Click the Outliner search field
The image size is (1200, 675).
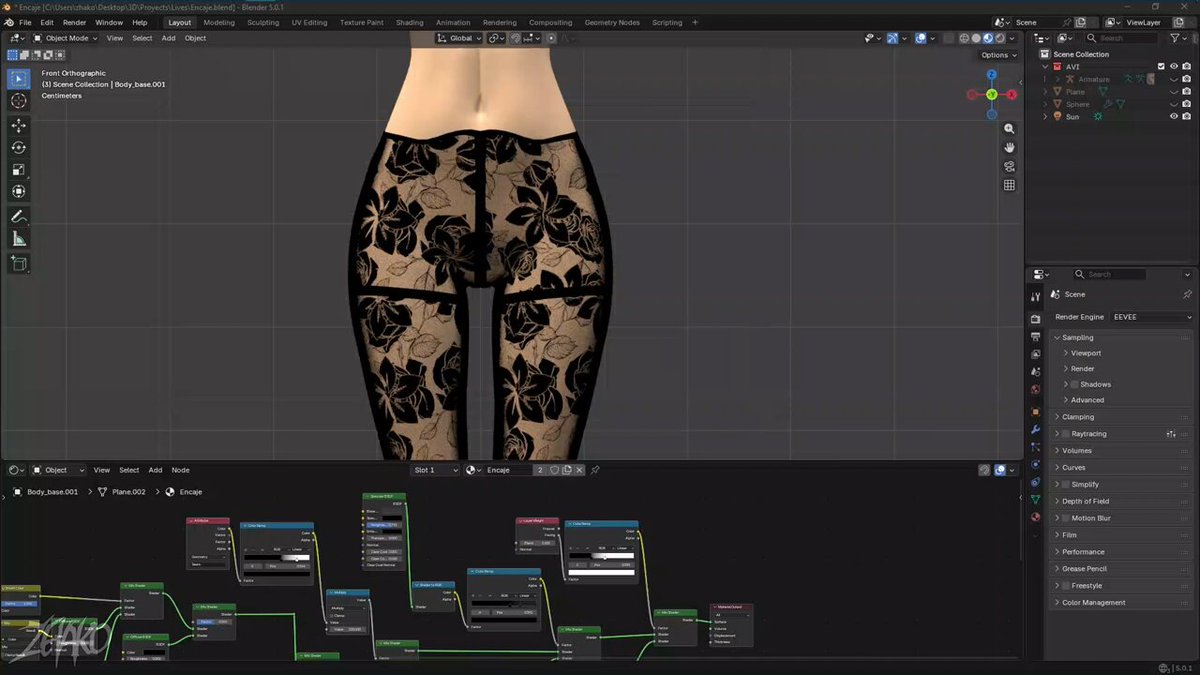1126,38
